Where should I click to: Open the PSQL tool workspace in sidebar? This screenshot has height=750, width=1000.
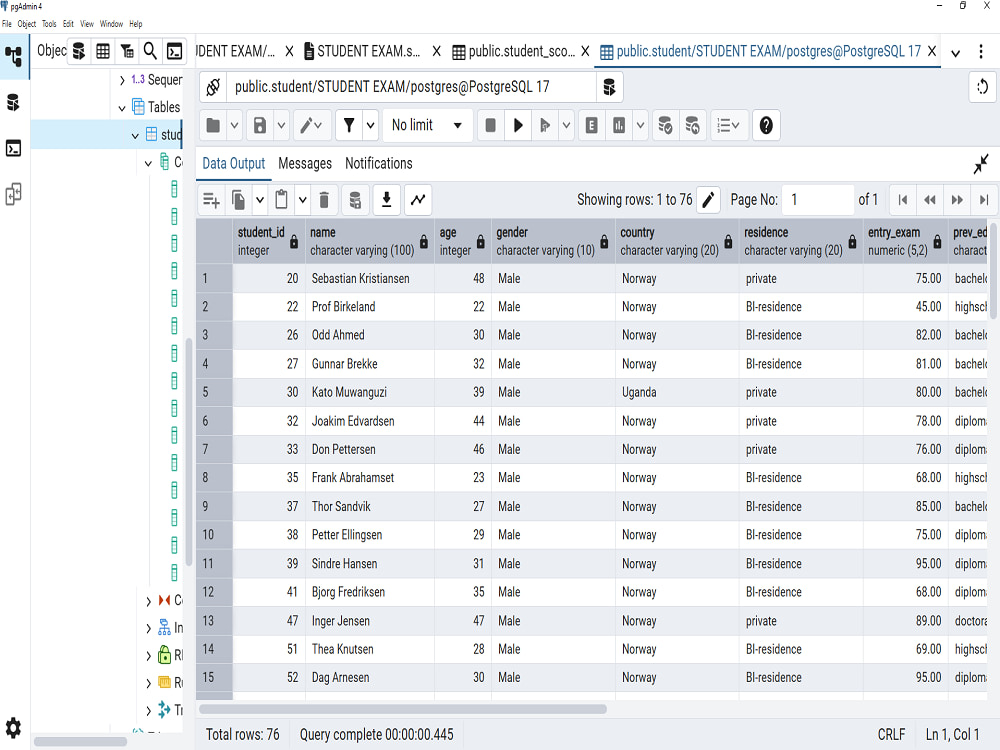(13, 149)
